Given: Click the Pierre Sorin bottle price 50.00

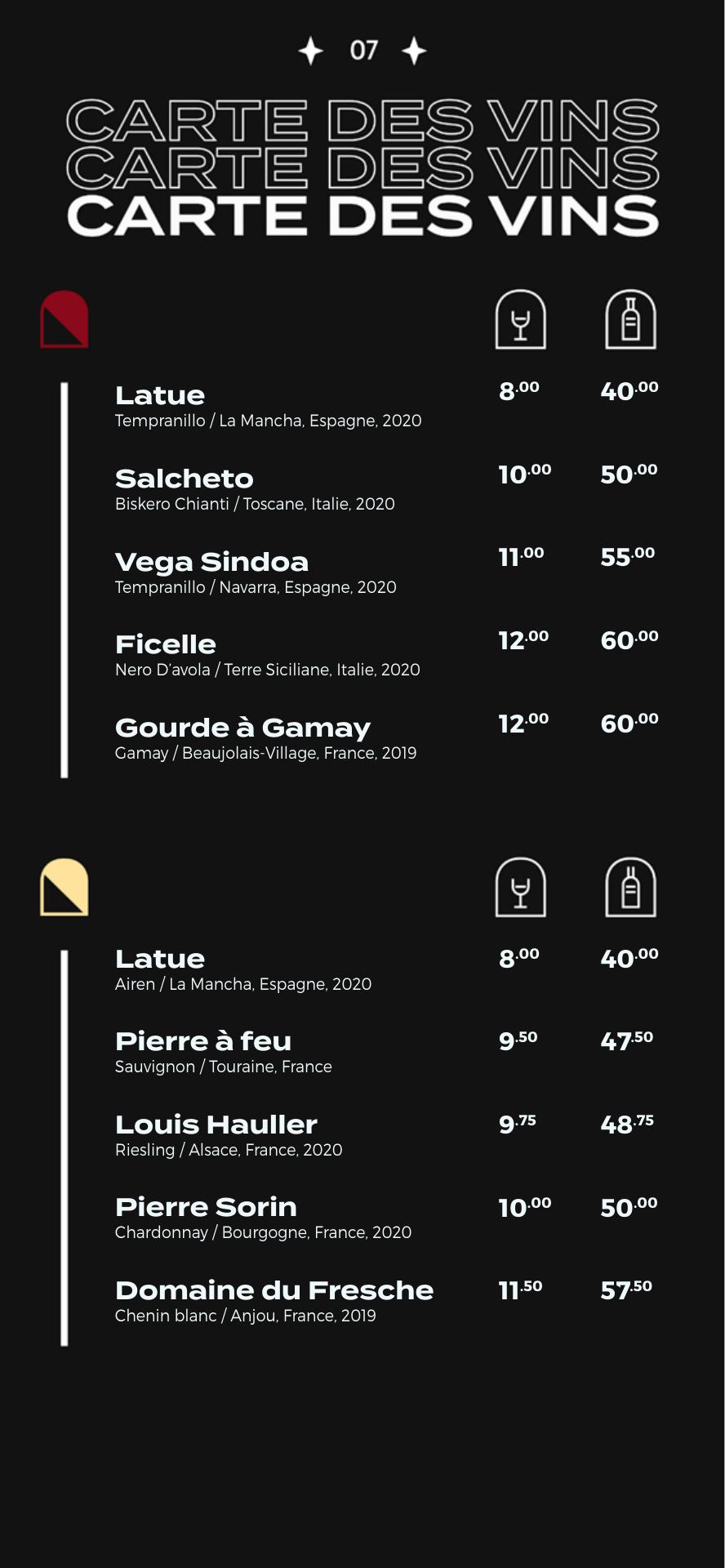Looking at the screenshot, I should [x=629, y=1207].
